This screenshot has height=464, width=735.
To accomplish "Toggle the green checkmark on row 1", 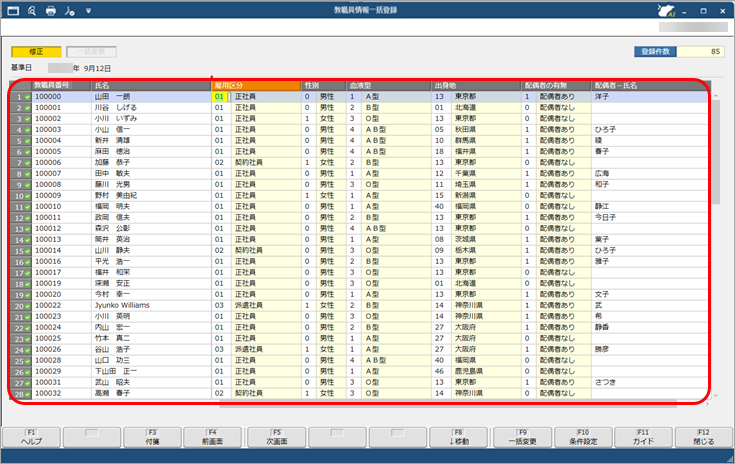I will [26, 97].
